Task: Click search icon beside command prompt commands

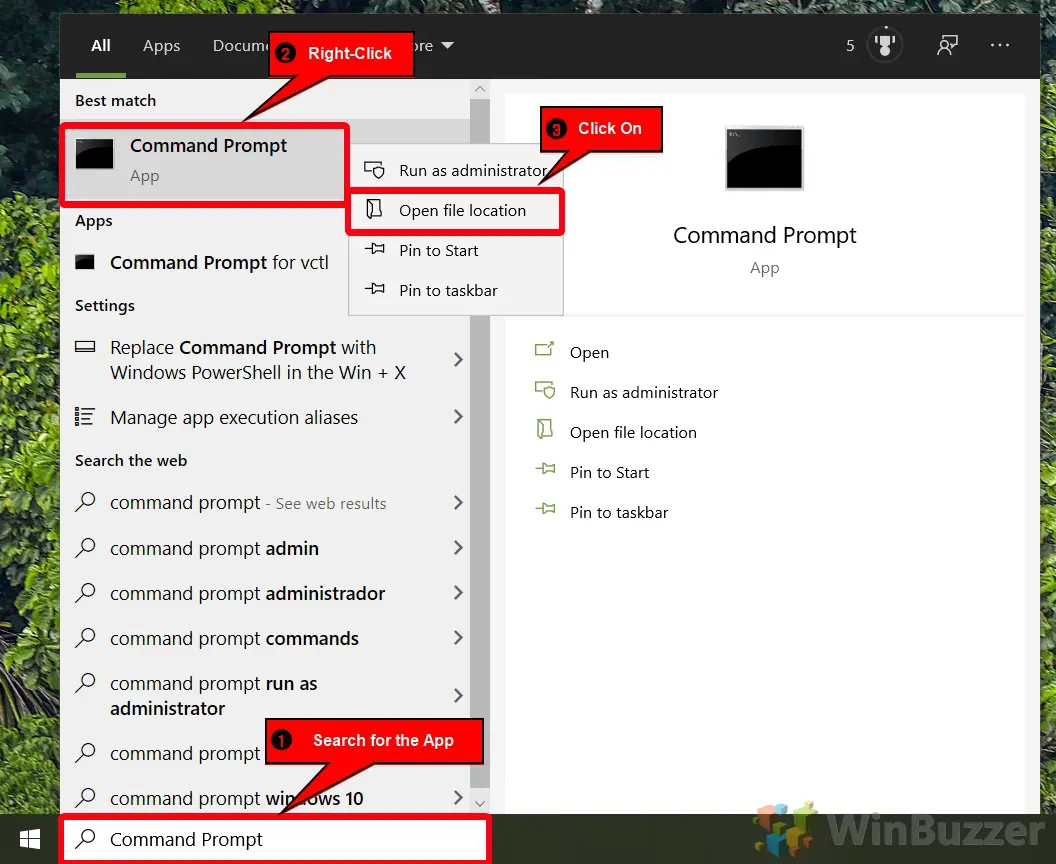Action: tap(86, 637)
